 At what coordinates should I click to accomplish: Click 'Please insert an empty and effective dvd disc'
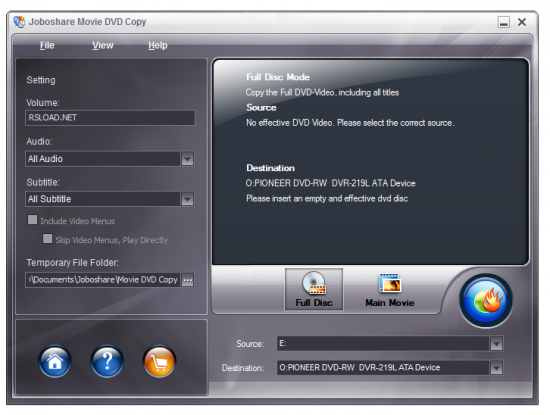(x=327, y=199)
